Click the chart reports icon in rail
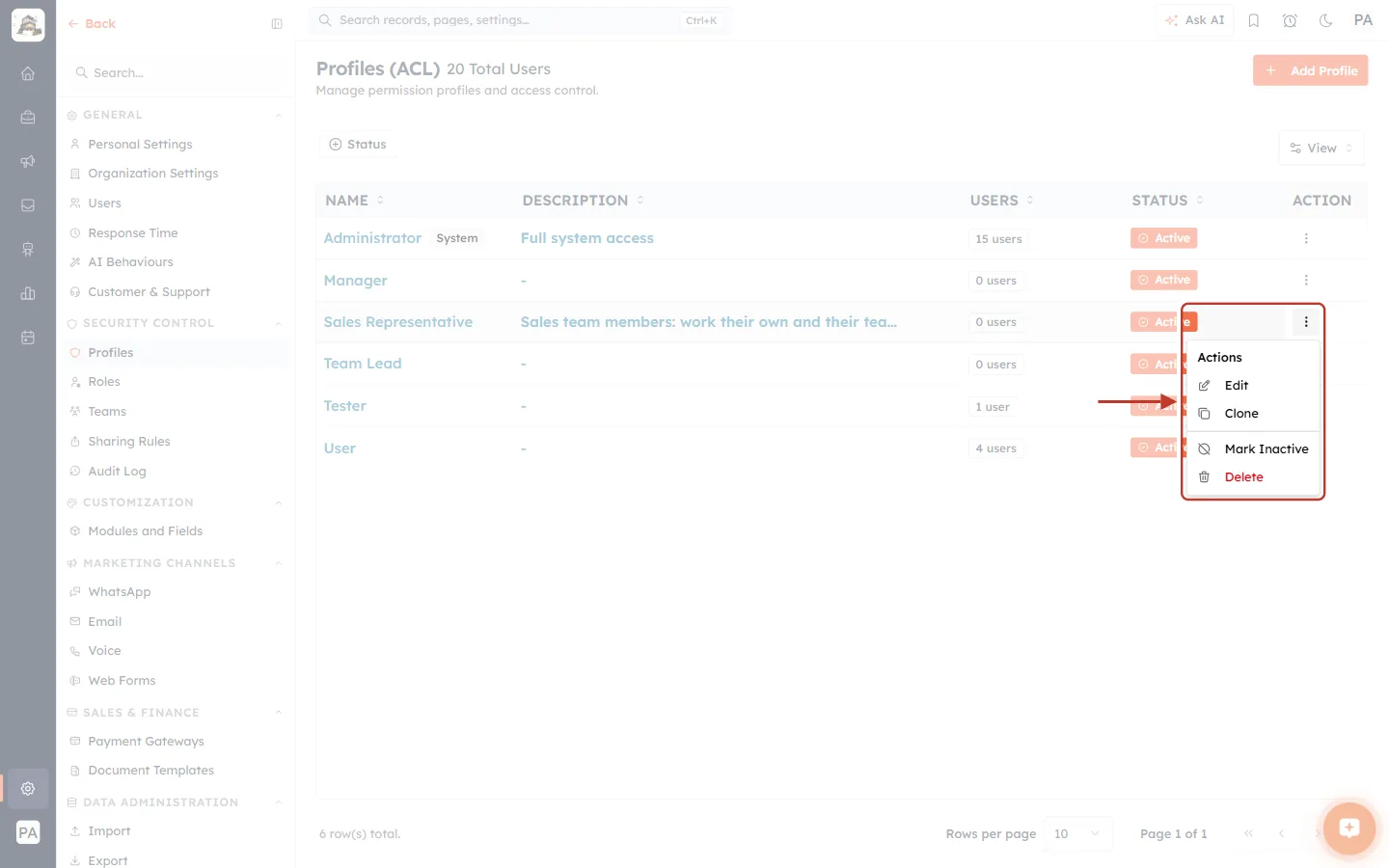 28,293
